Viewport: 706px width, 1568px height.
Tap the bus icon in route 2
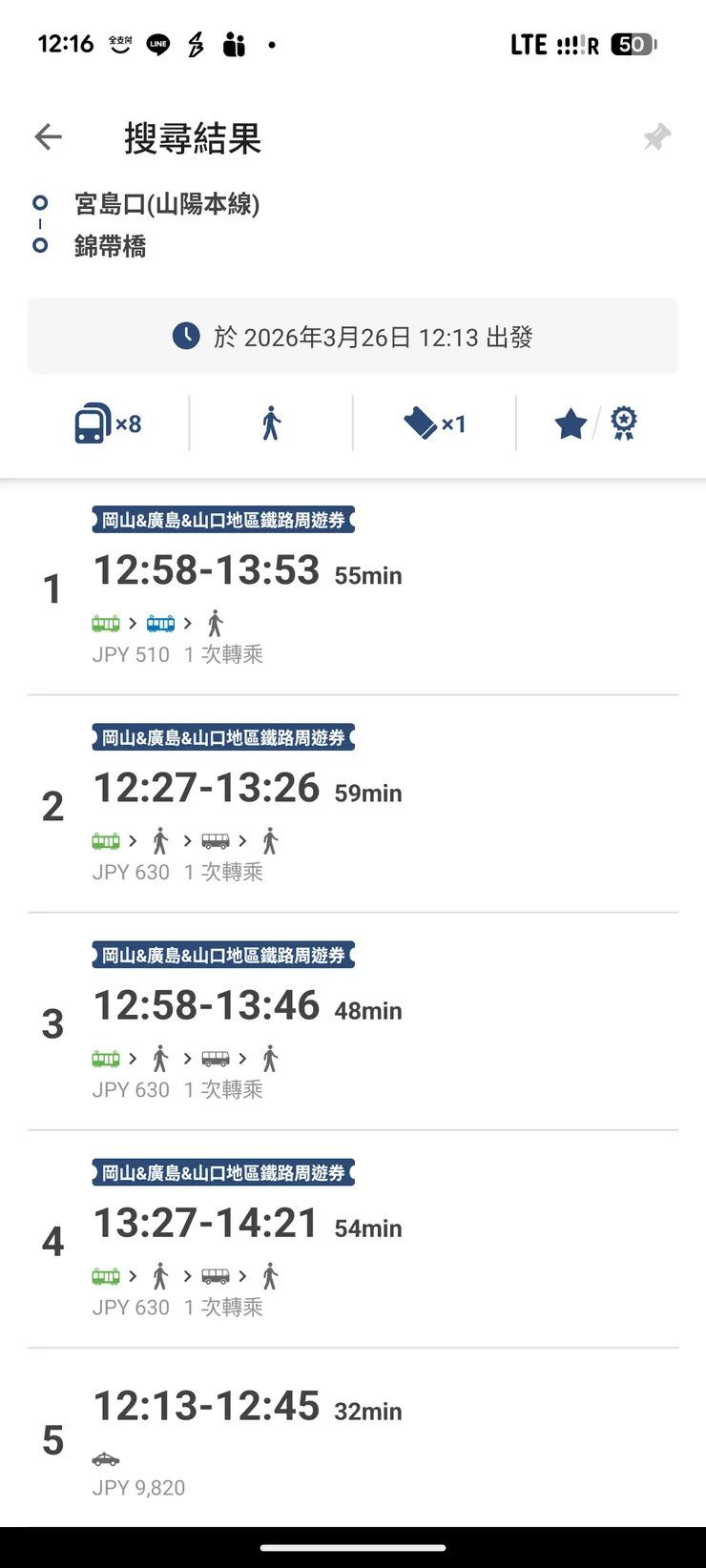point(216,841)
